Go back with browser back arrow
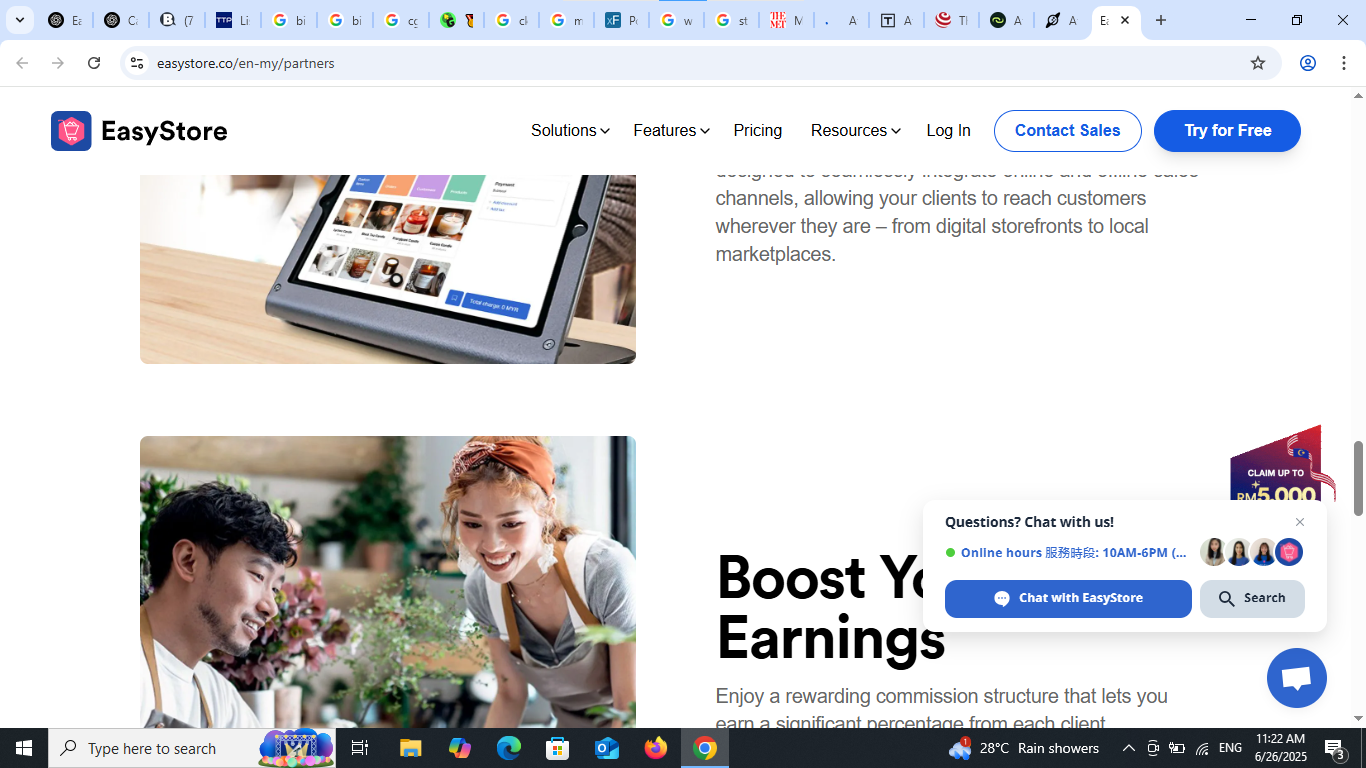Screen dimensions: 1366x768 click(x=22, y=63)
